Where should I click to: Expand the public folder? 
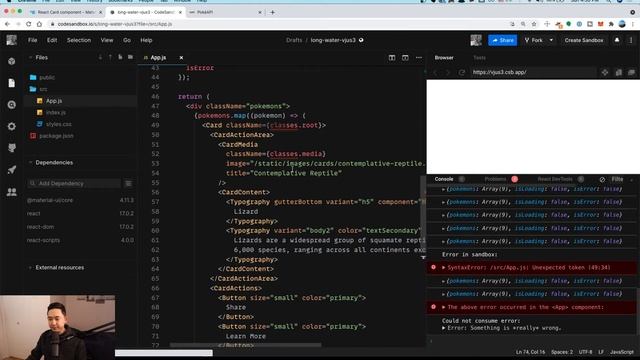tap(42, 77)
